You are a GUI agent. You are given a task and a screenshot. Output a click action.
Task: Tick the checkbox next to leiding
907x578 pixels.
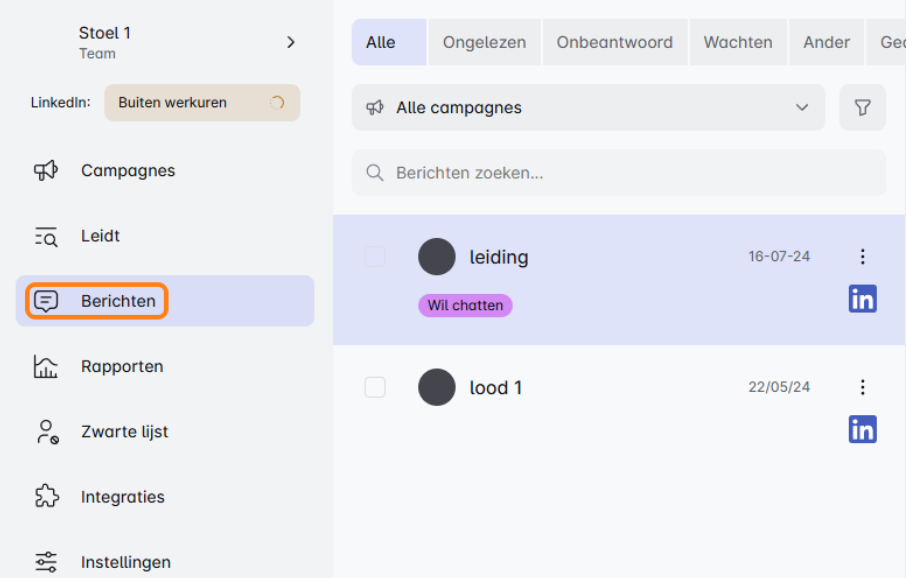click(375, 257)
